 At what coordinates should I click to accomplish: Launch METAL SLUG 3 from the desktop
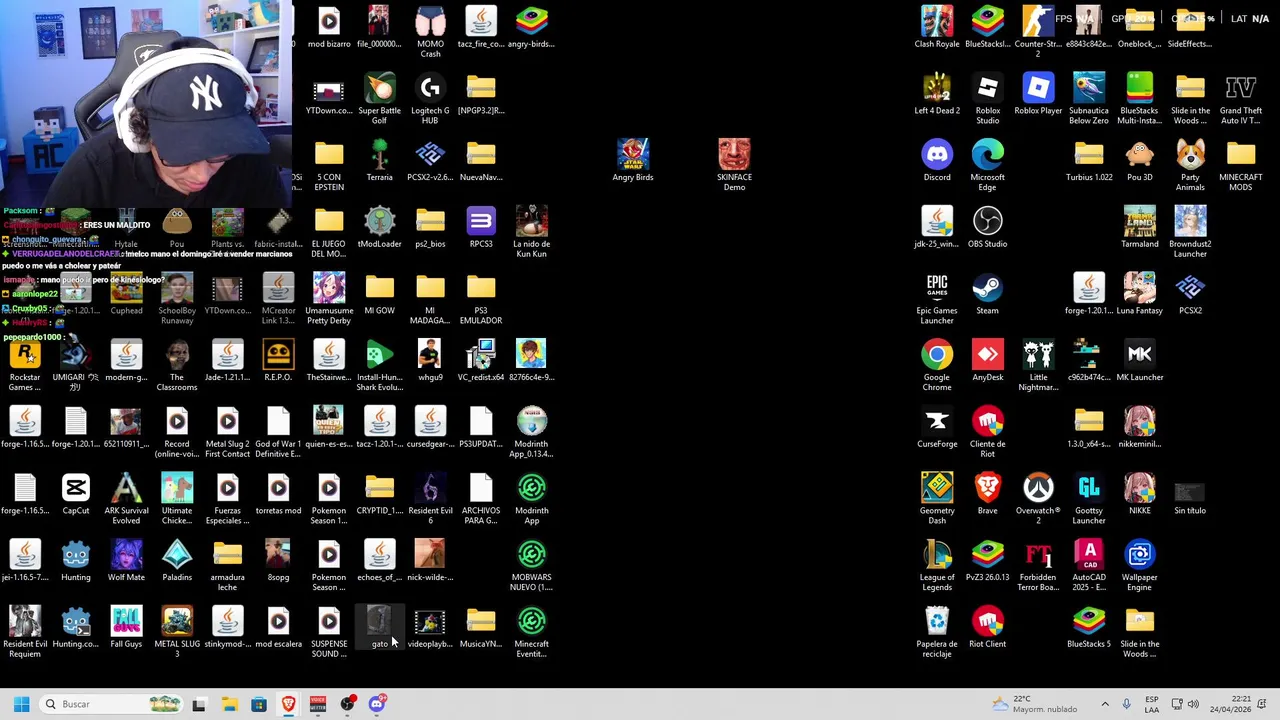coord(177,632)
